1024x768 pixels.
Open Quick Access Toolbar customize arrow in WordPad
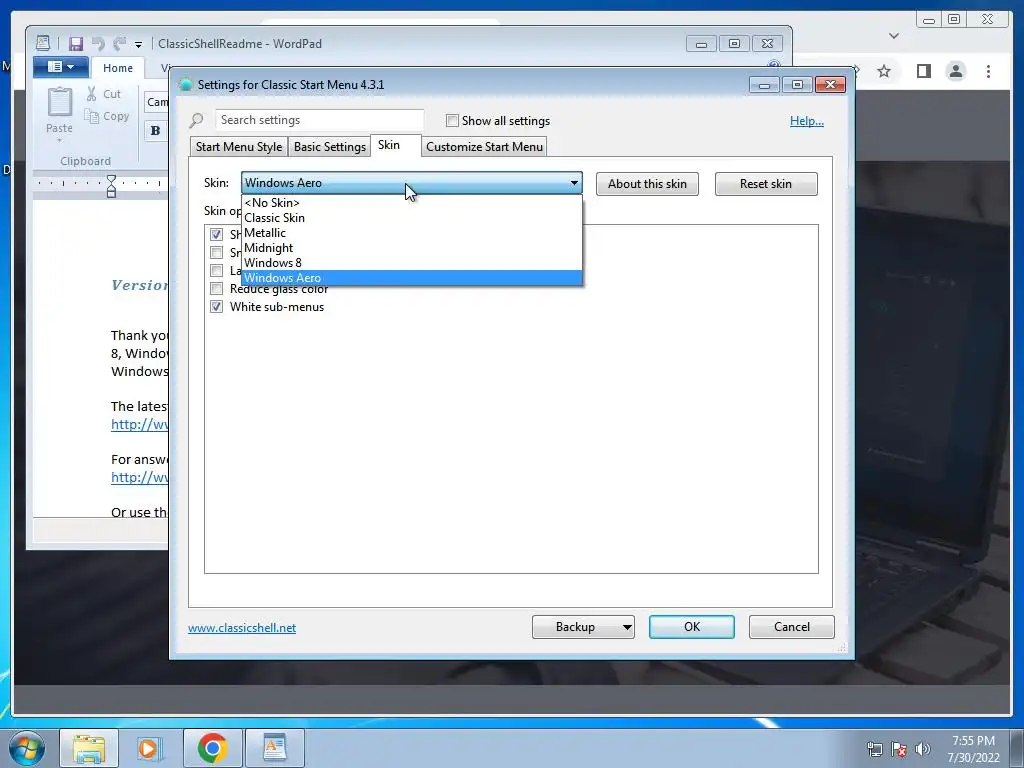(138, 44)
